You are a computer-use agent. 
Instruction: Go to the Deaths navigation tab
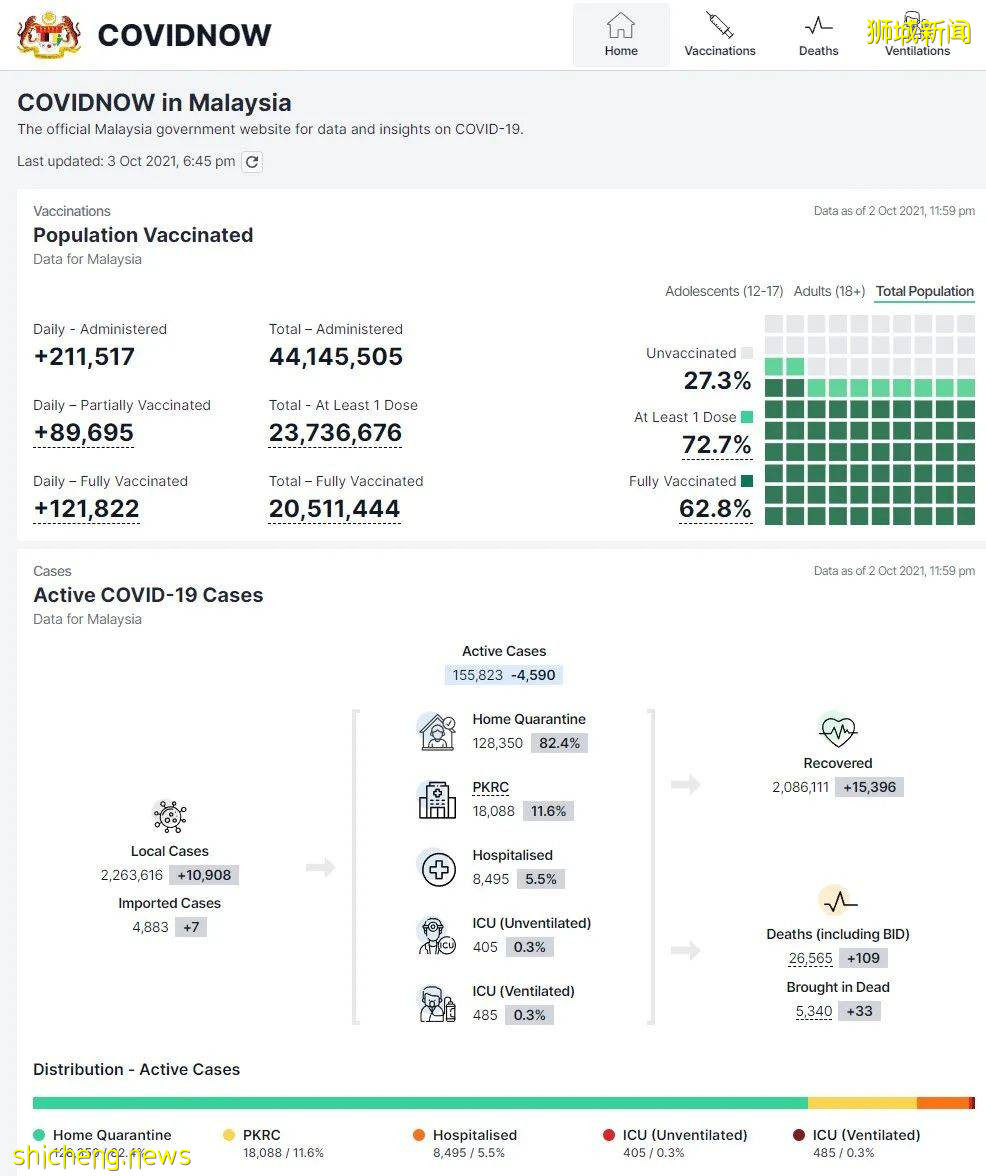click(x=818, y=35)
